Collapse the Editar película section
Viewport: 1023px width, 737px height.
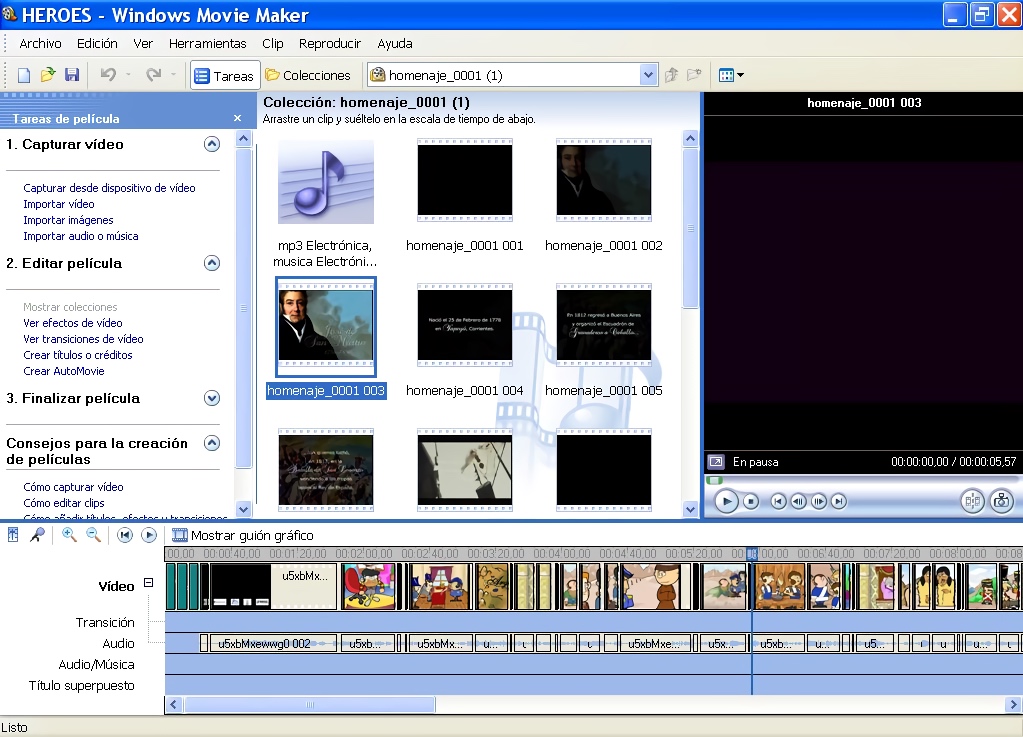coord(211,263)
